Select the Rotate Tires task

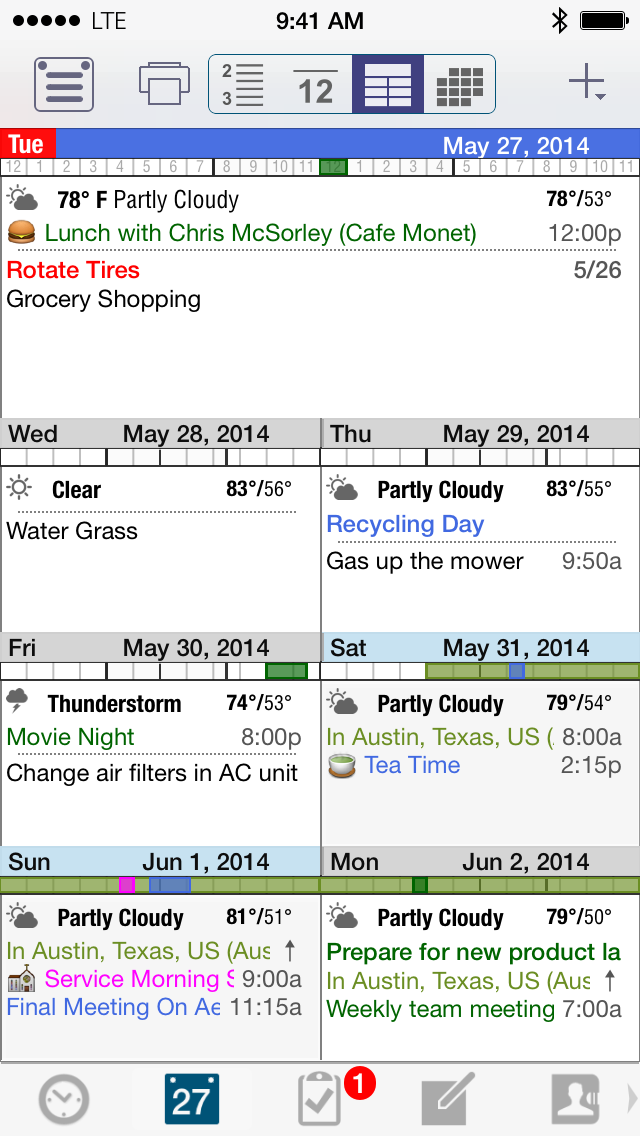(x=73, y=270)
